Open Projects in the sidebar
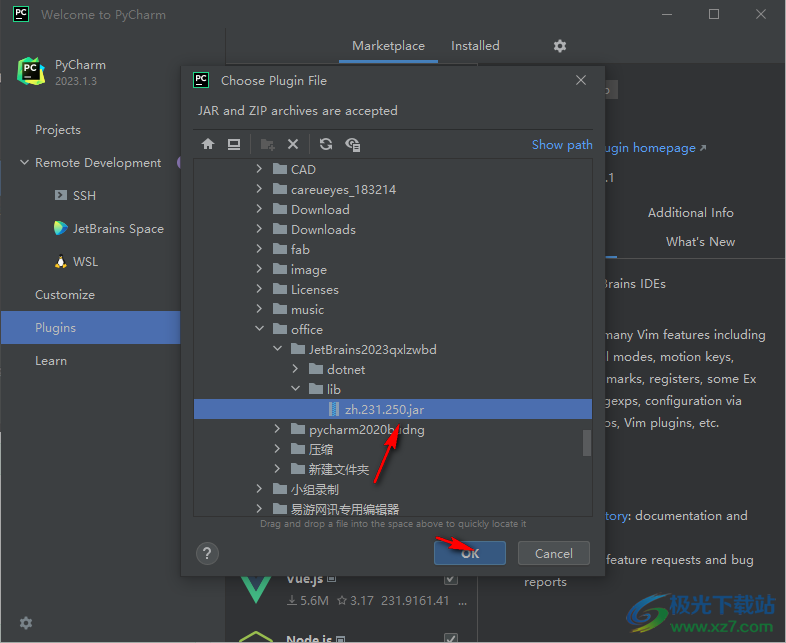 [58, 130]
